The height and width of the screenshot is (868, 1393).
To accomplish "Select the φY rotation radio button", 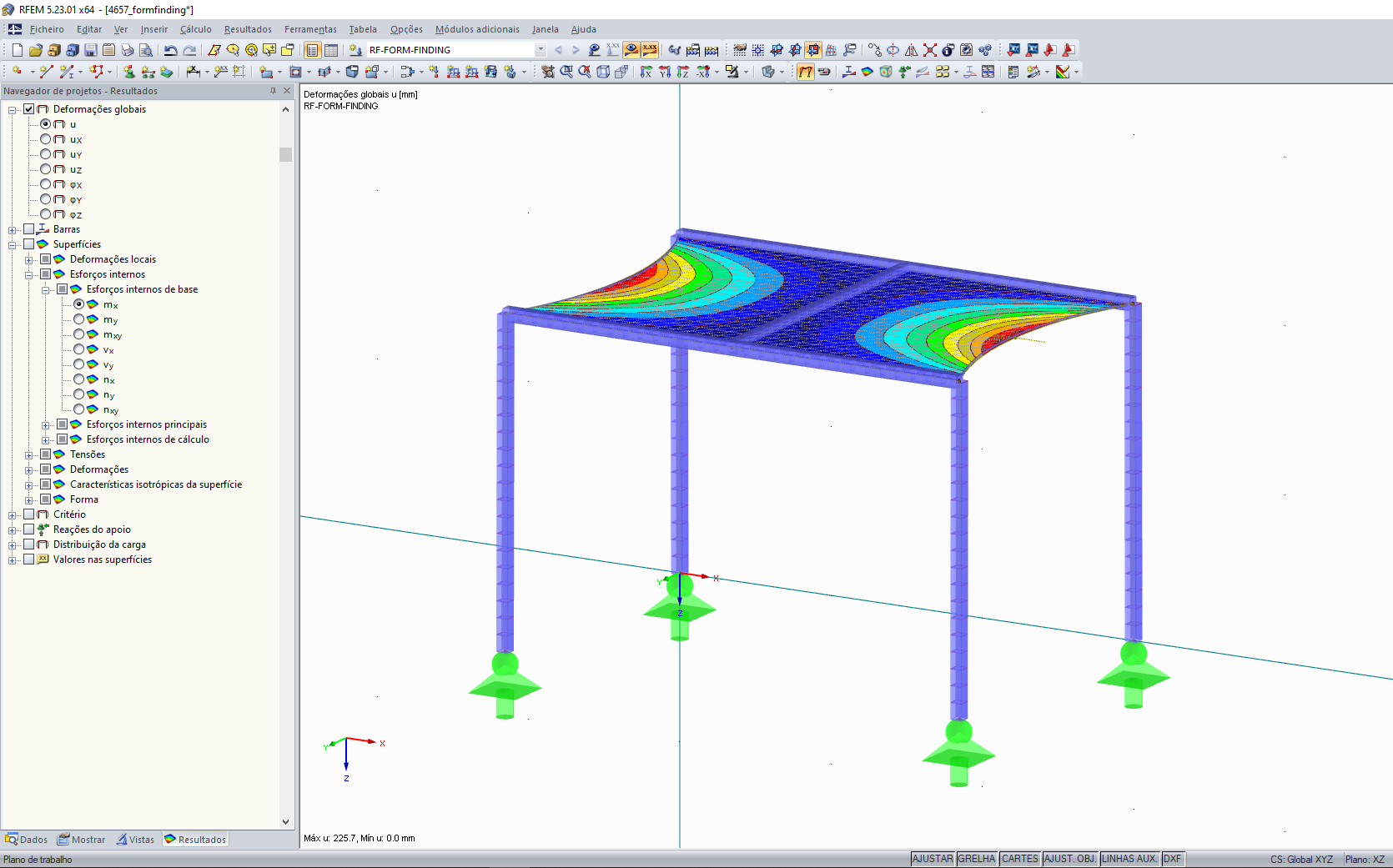I will click(x=46, y=199).
